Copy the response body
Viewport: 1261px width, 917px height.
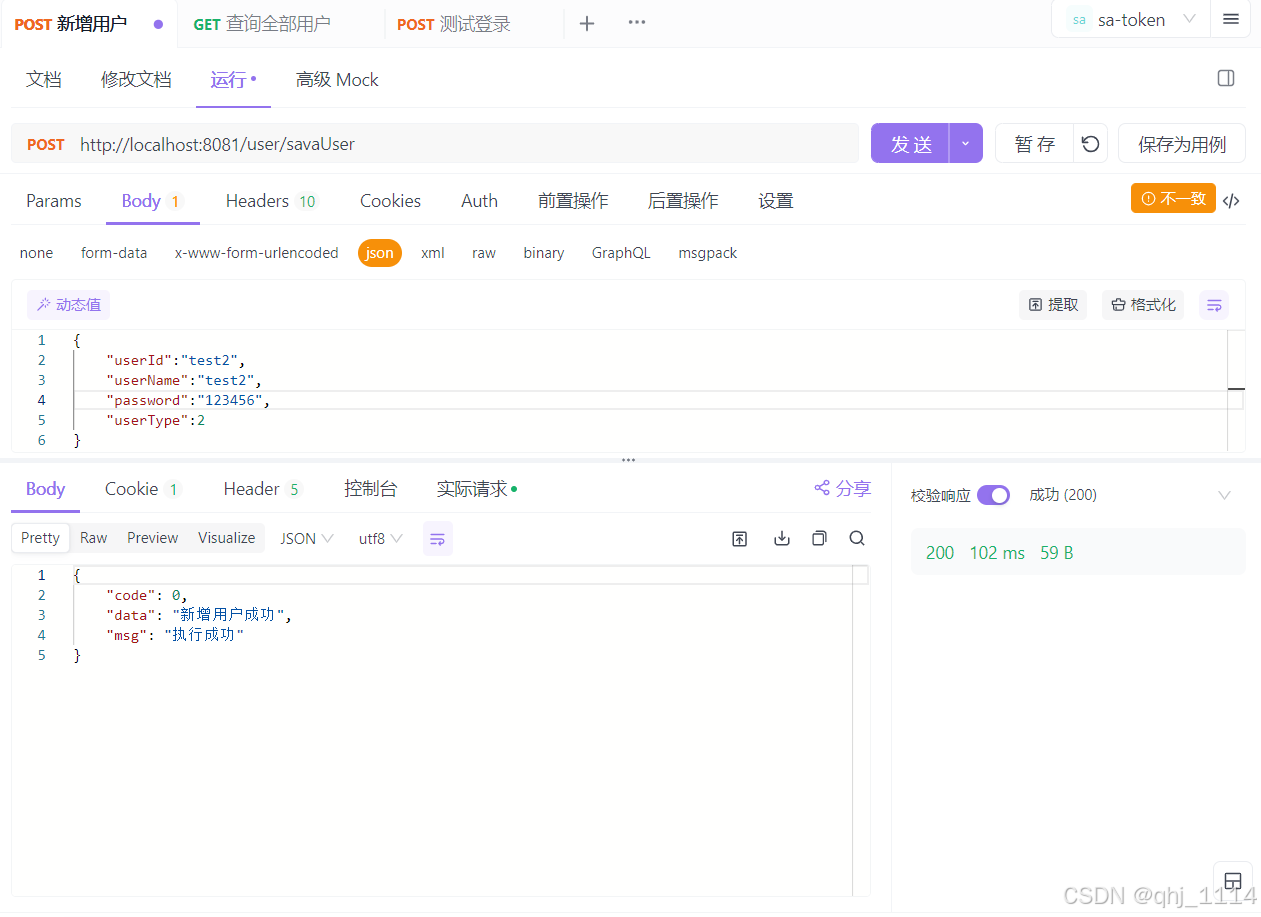pos(819,538)
